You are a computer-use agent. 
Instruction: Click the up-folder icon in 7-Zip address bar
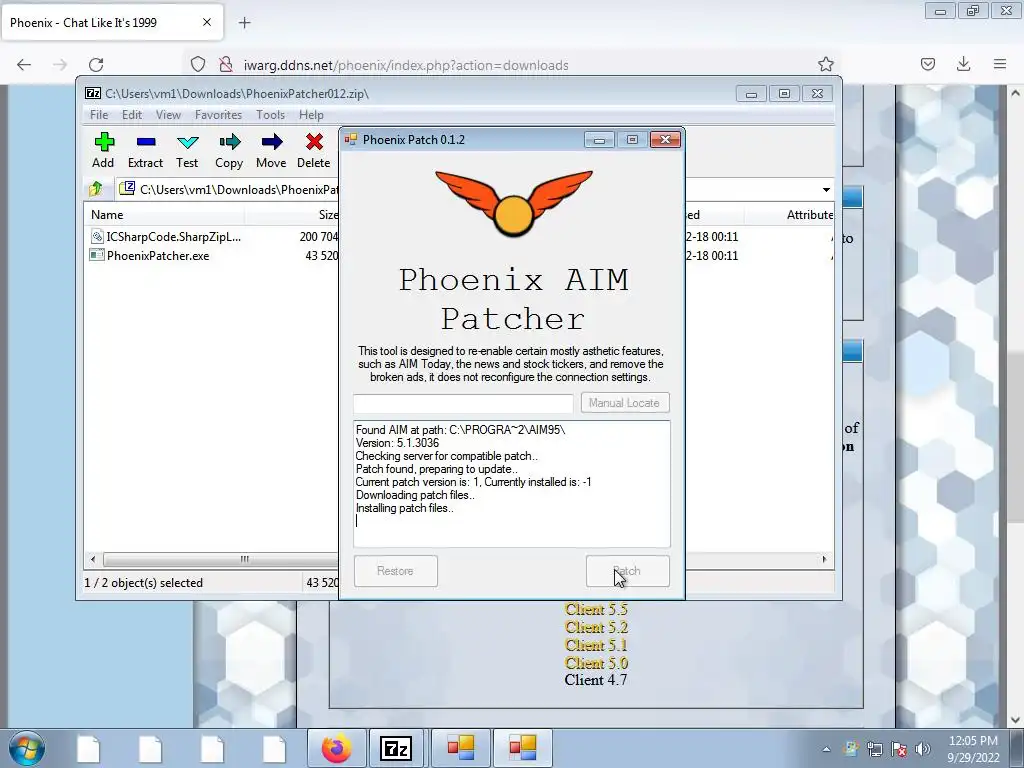[x=96, y=189]
